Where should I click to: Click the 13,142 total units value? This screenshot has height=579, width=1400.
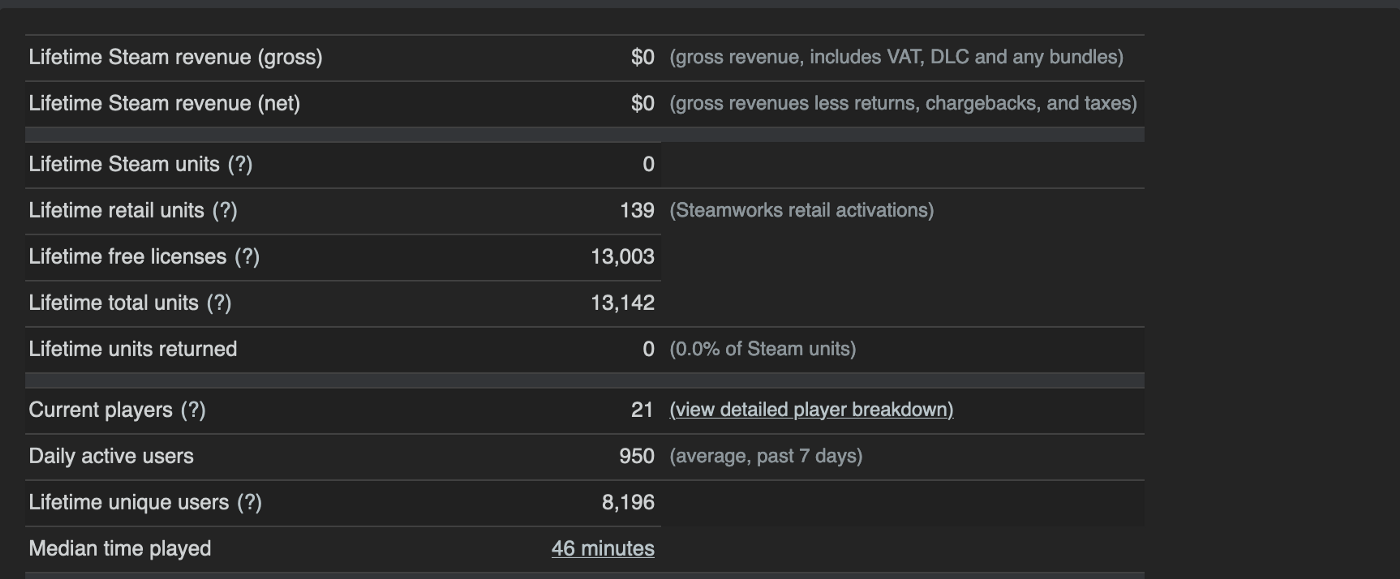pyautogui.click(x=622, y=303)
